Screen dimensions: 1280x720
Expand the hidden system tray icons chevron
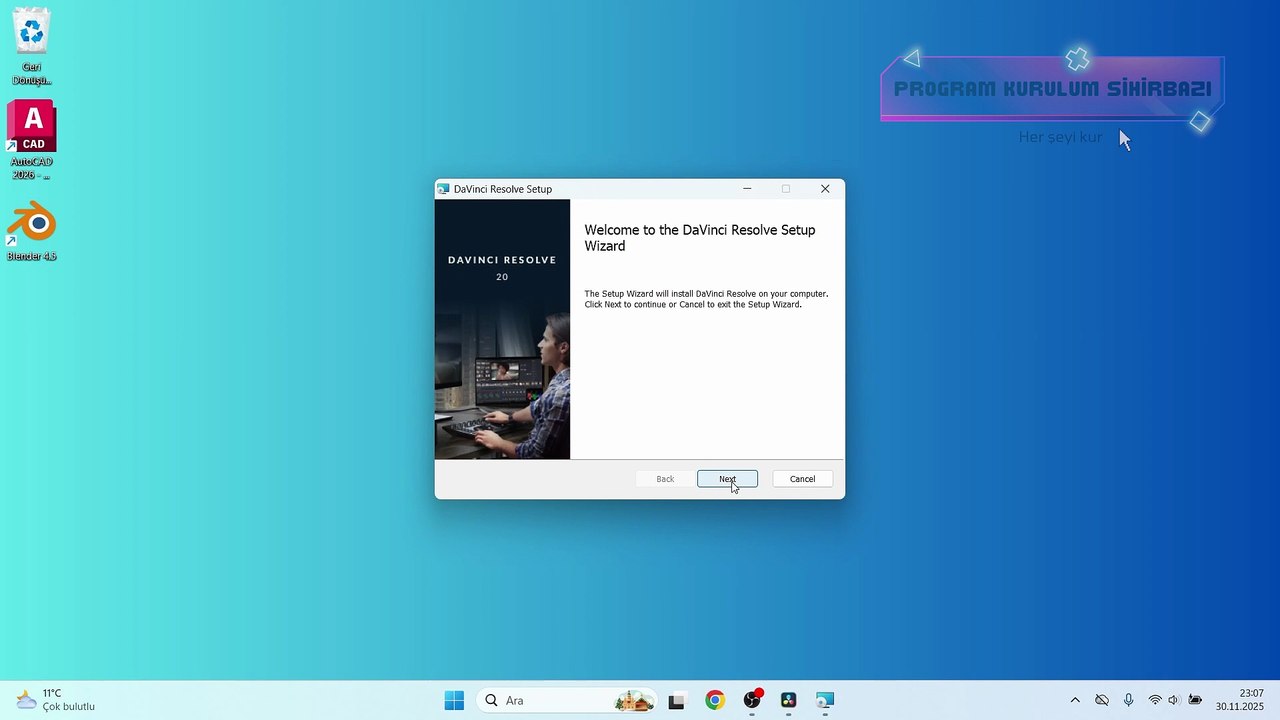click(1075, 701)
